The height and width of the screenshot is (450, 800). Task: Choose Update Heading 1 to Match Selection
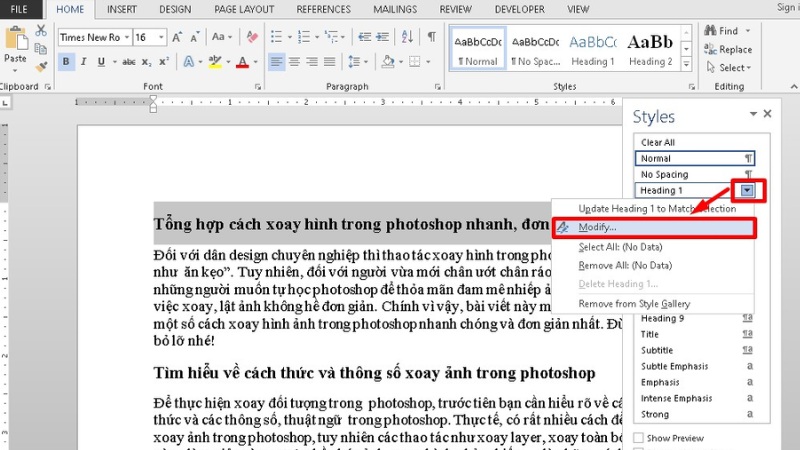click(654, 209)
